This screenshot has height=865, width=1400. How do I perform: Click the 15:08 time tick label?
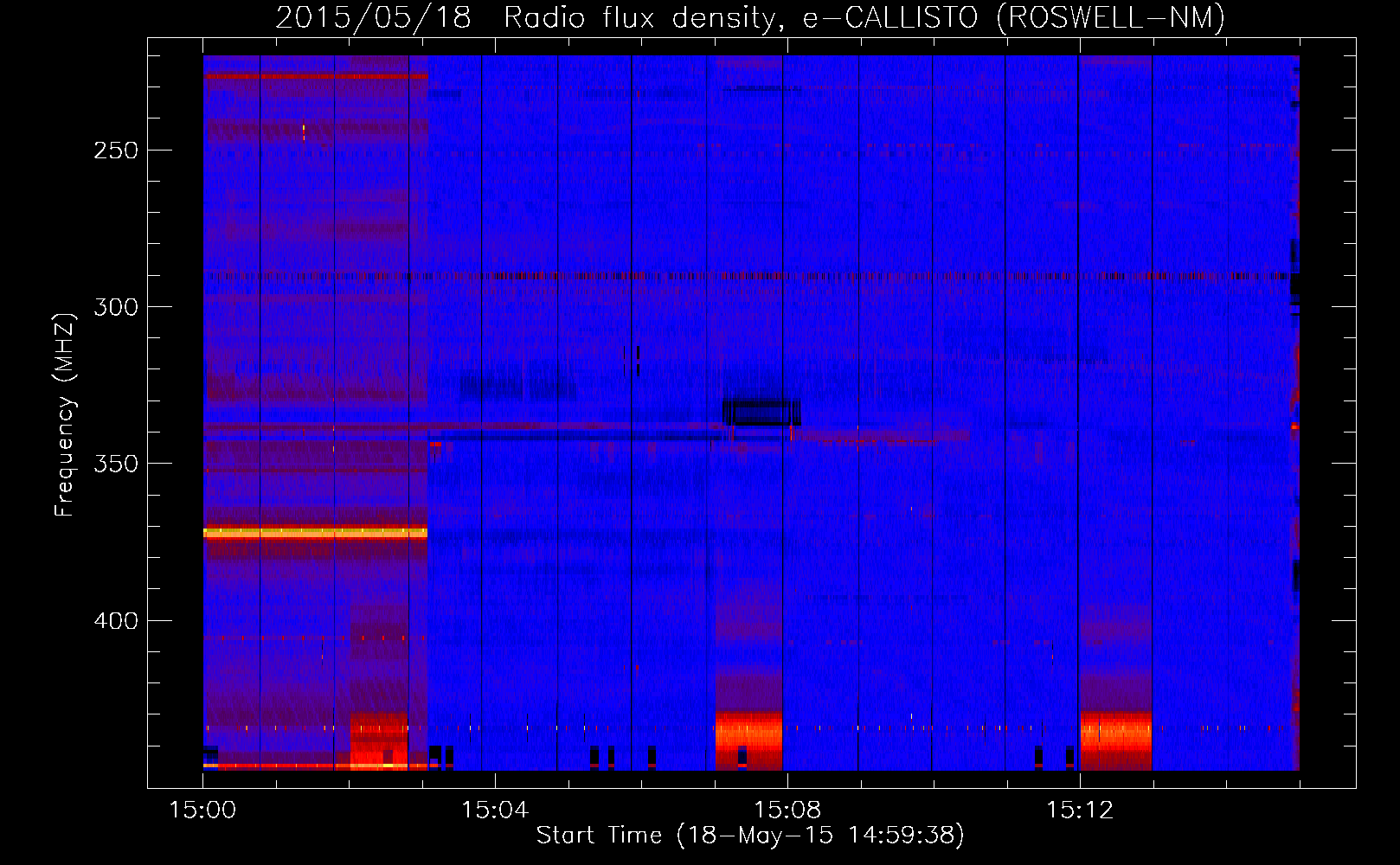pos(787,810)
